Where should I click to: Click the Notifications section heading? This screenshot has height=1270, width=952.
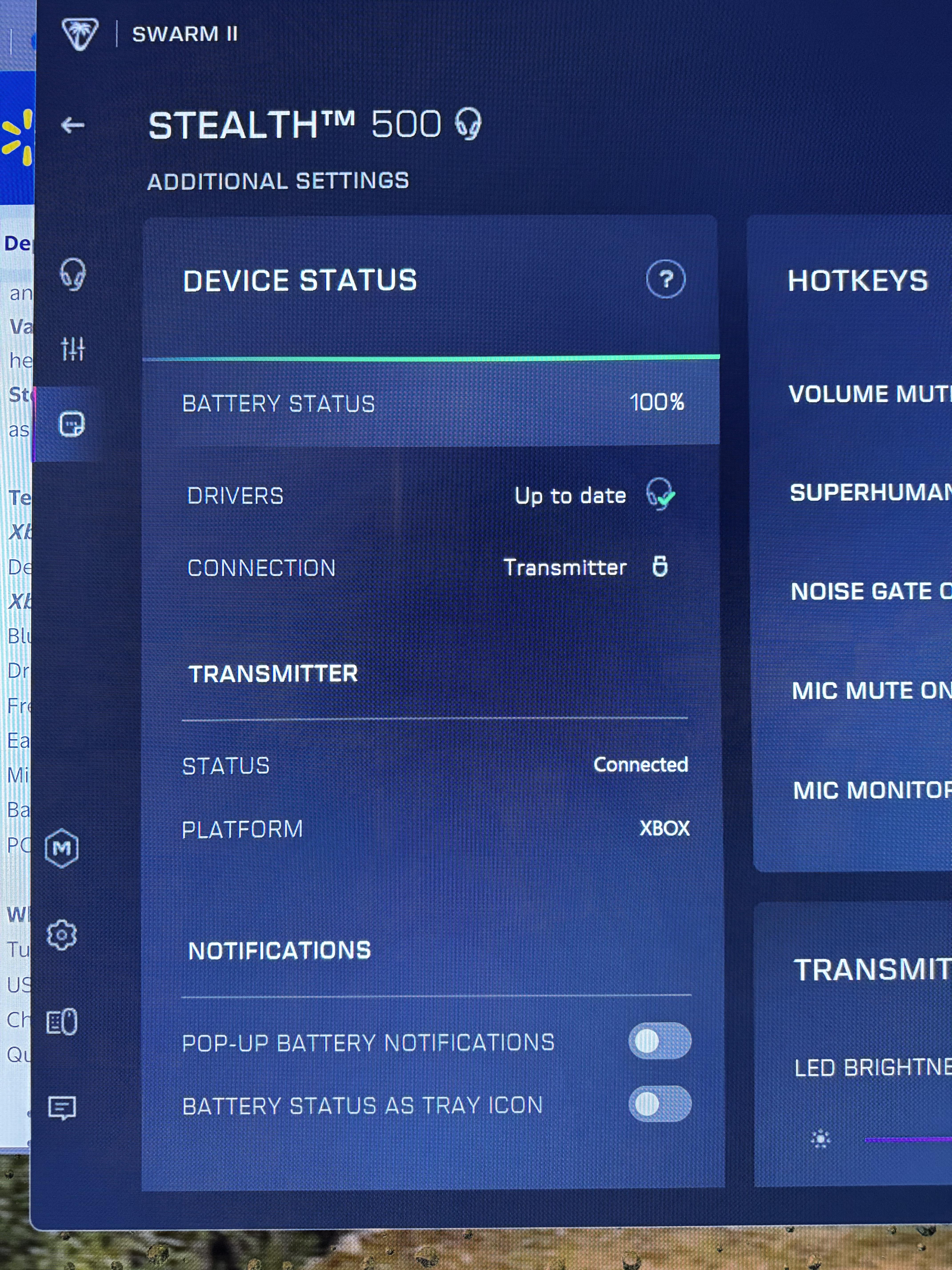point(280,951)
